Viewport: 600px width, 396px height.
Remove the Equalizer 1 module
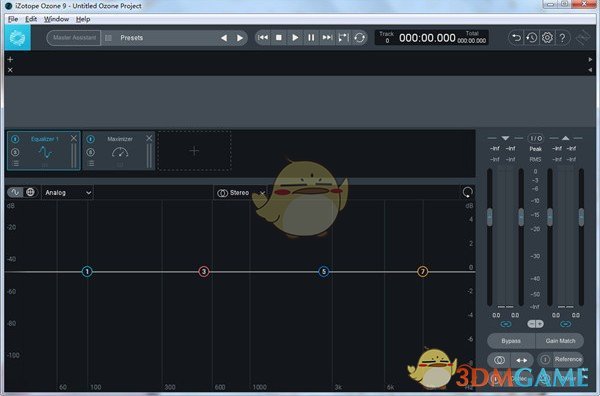[74, 138]
